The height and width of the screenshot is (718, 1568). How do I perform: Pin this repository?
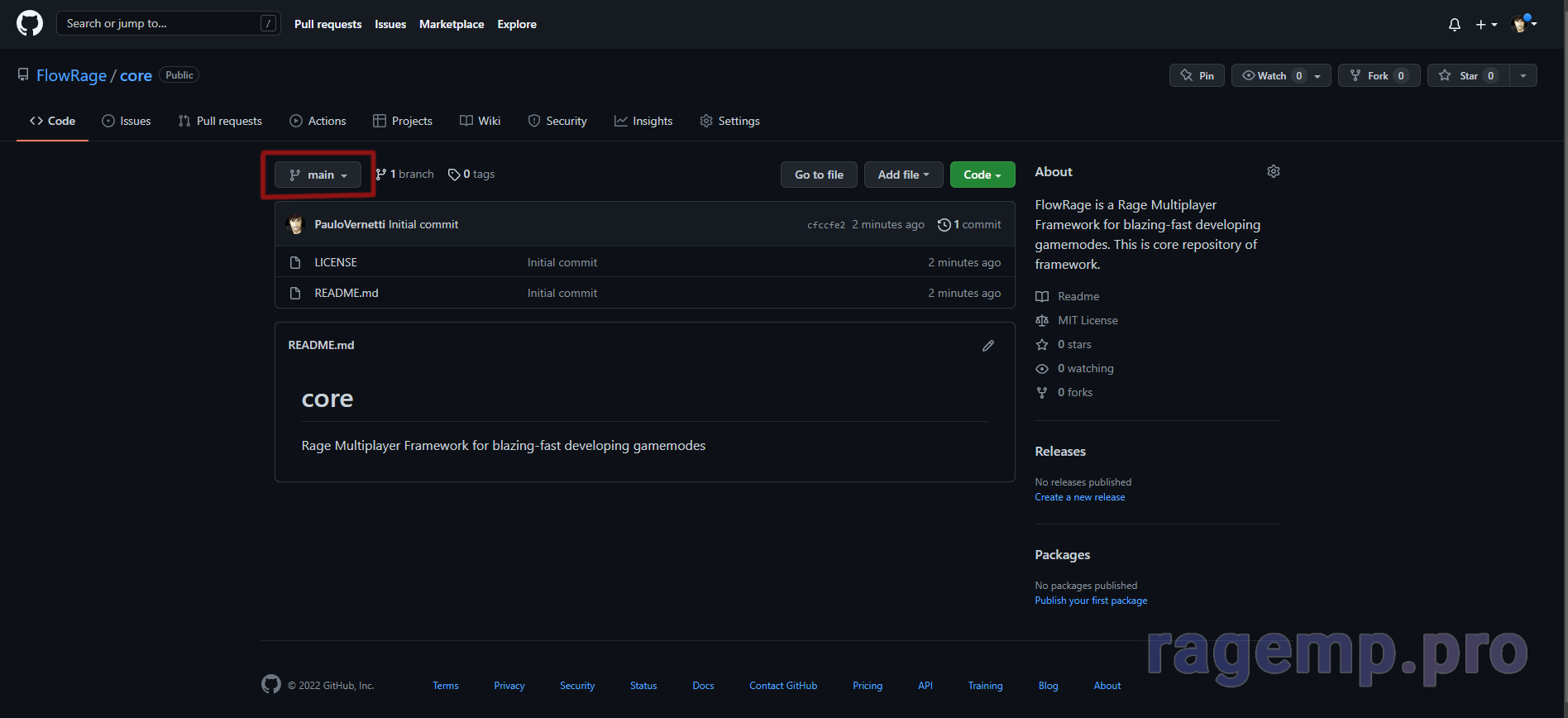pos(1197,75)
